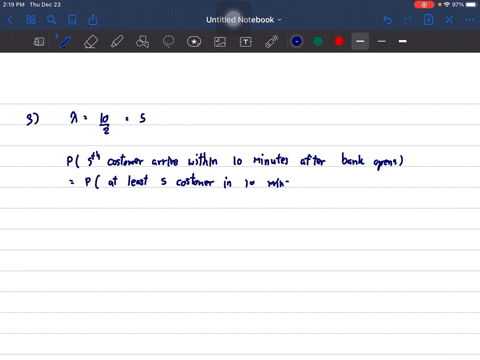480x360 pixels.
Task: Bookmark this page
Action: [72, 20]
